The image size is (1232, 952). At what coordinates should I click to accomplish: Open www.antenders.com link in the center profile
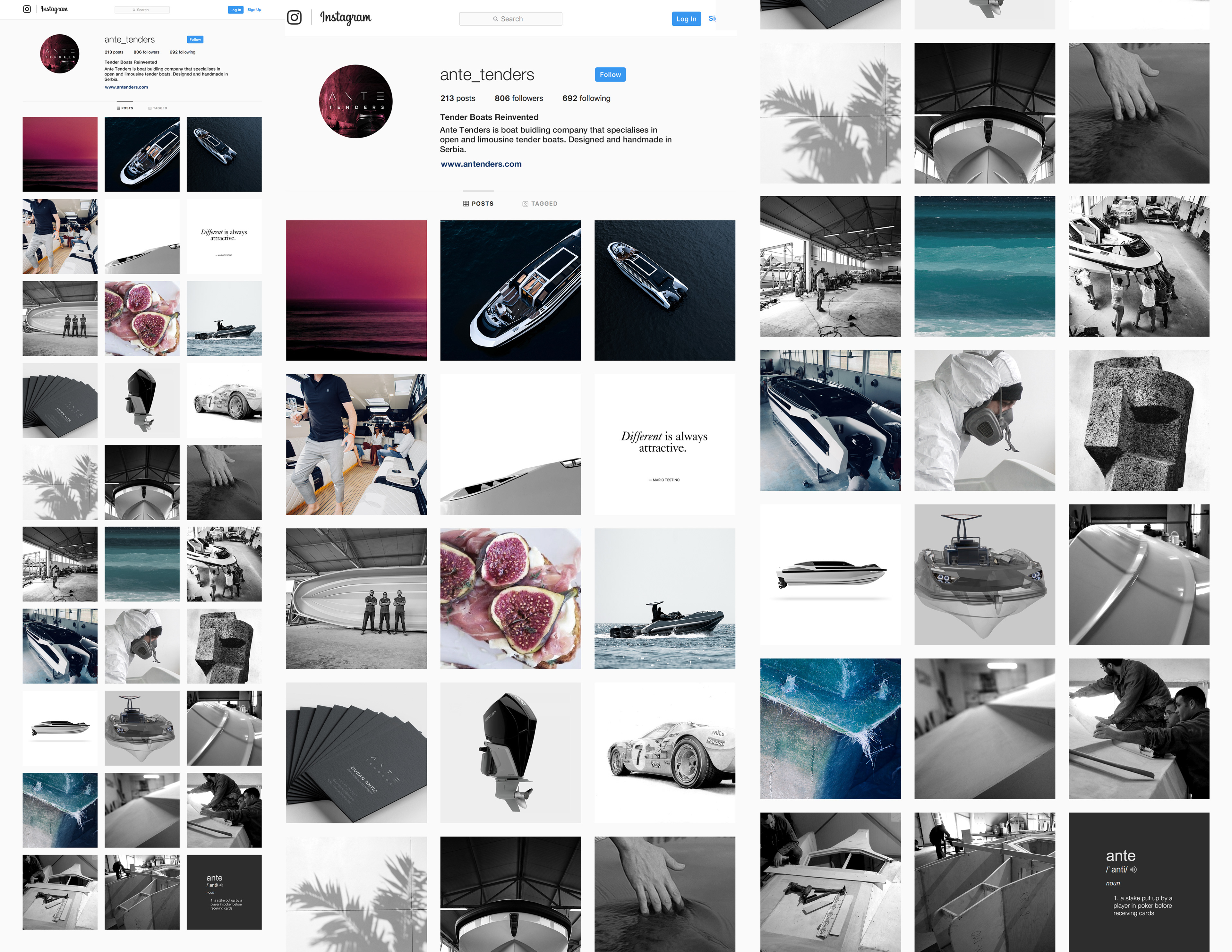click(481, 164)
